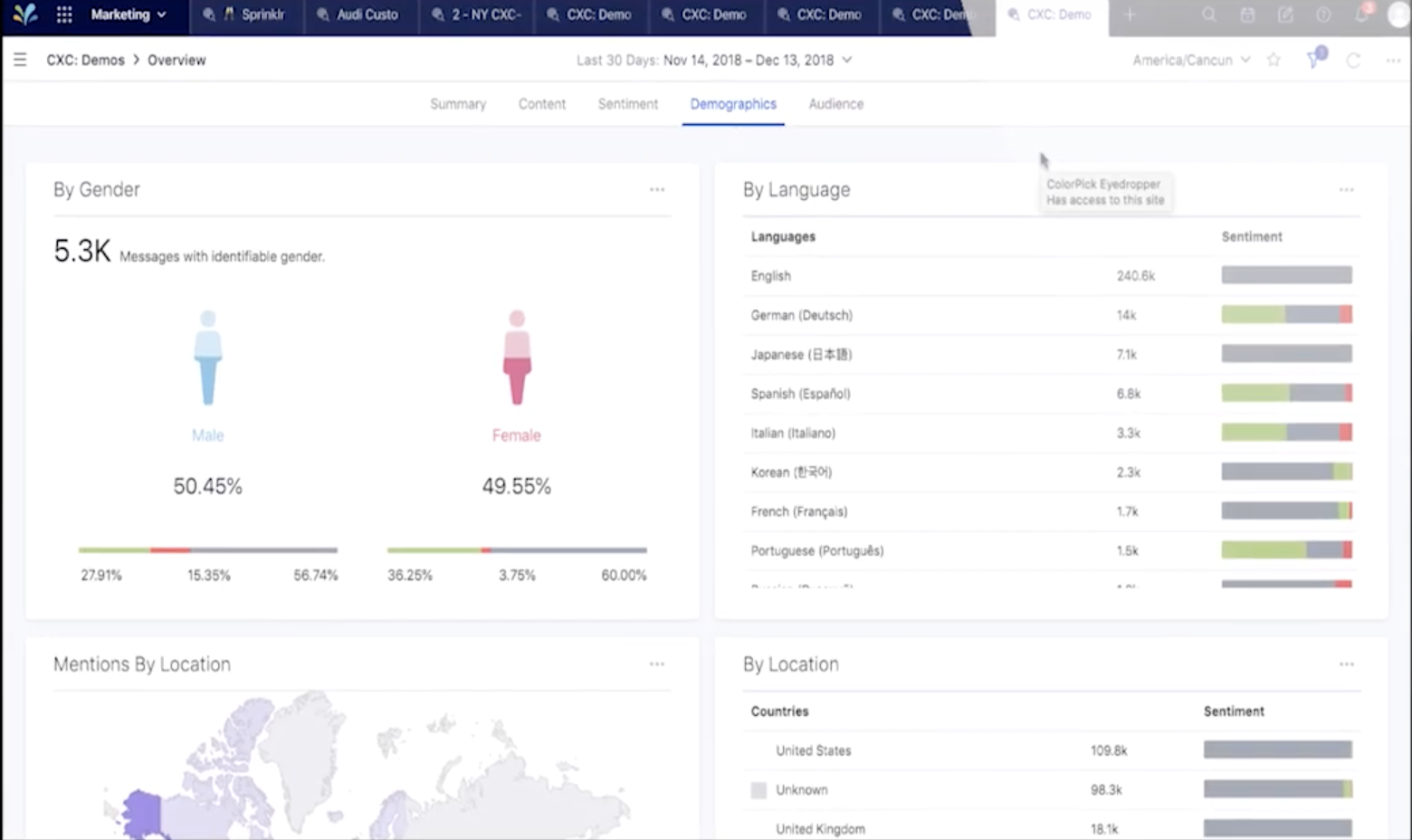Change the America/Cancun timezone dropdown
Screen dimensions: 1412x840
[x=1190, y=60]
